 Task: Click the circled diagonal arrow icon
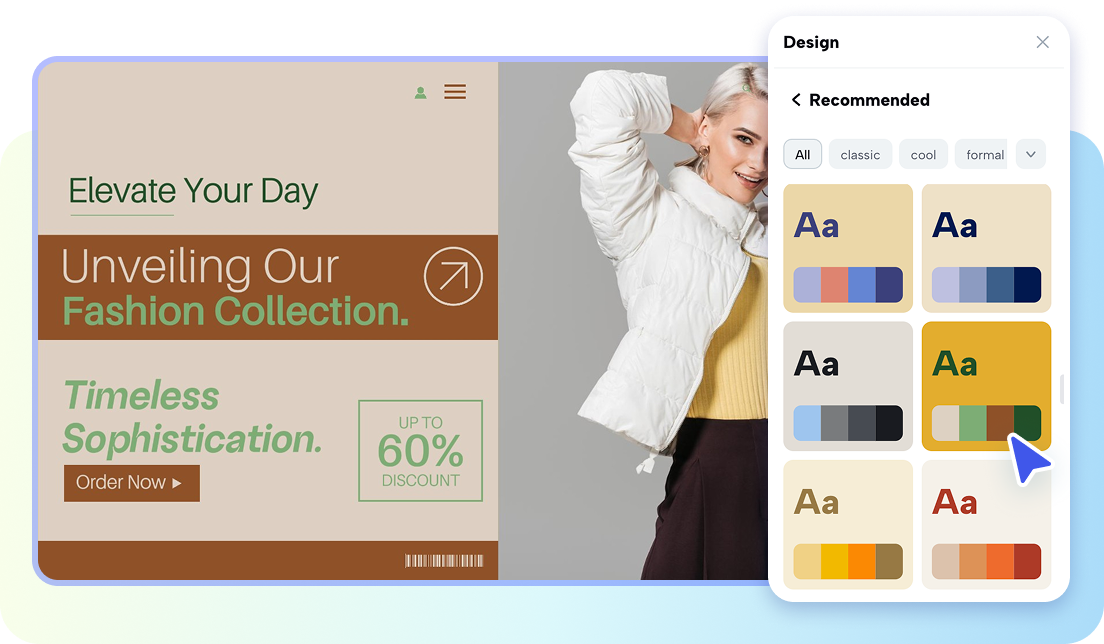point(453,276)
